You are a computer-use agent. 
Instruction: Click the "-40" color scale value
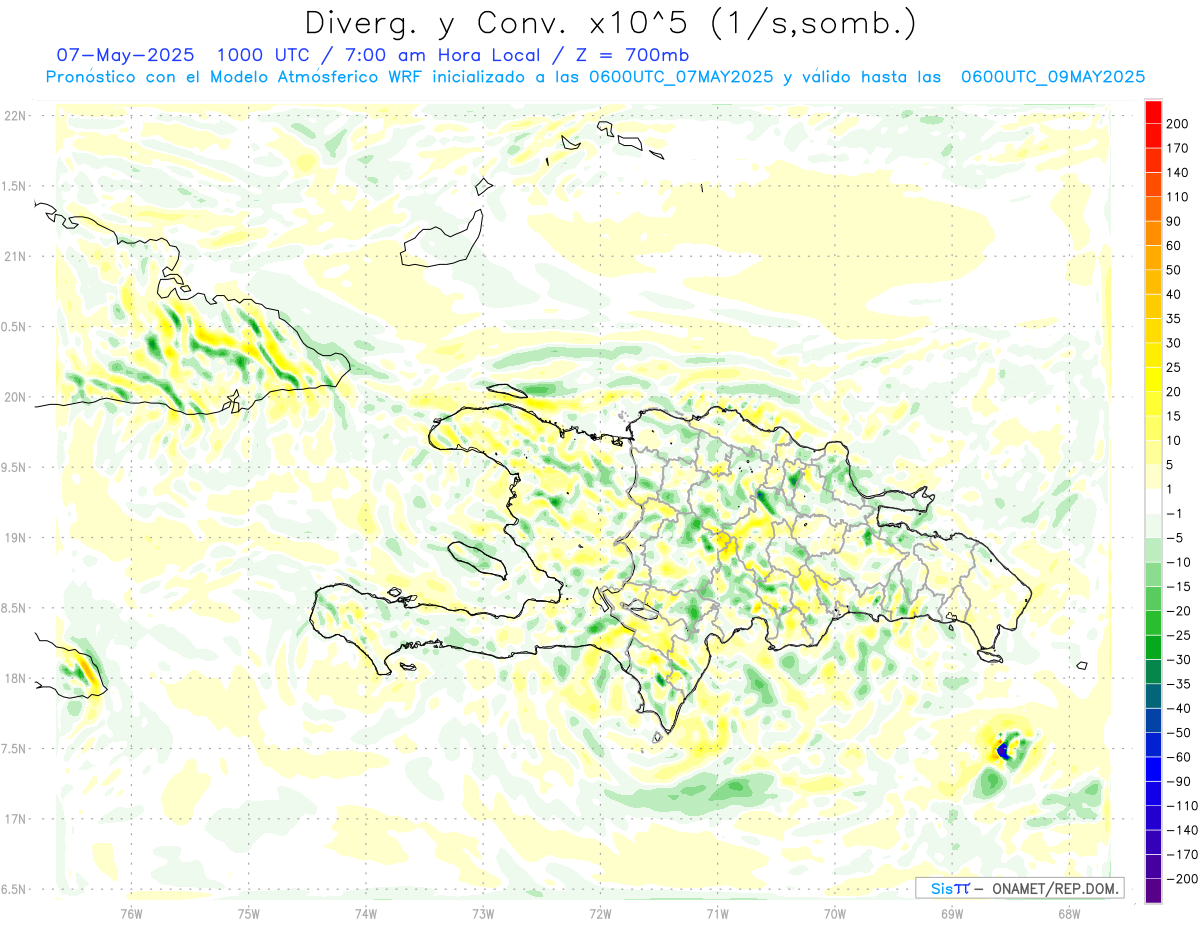click(1177, 708)
